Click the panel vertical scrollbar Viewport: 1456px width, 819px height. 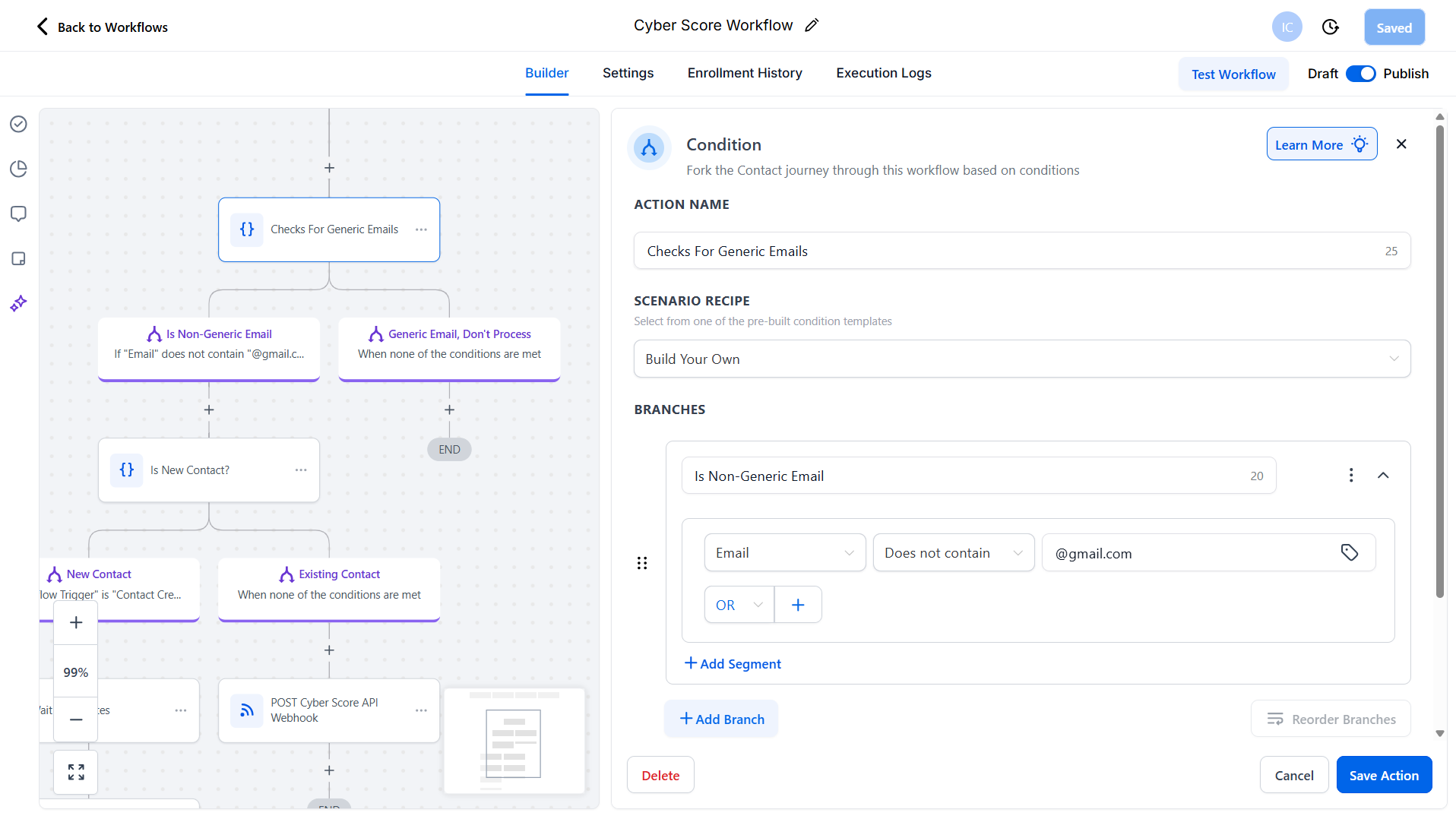1439,361
